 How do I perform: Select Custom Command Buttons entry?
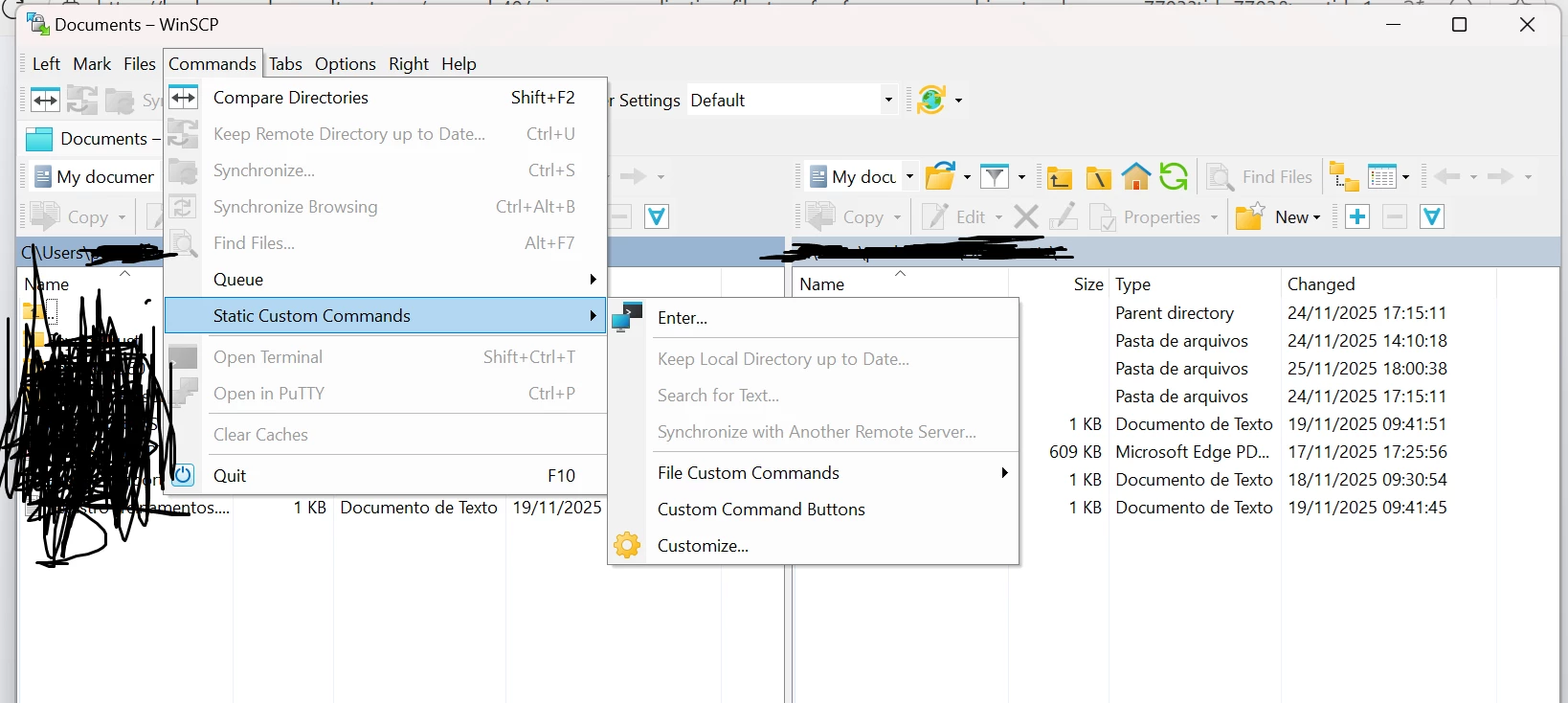click(x=814, y=510)
